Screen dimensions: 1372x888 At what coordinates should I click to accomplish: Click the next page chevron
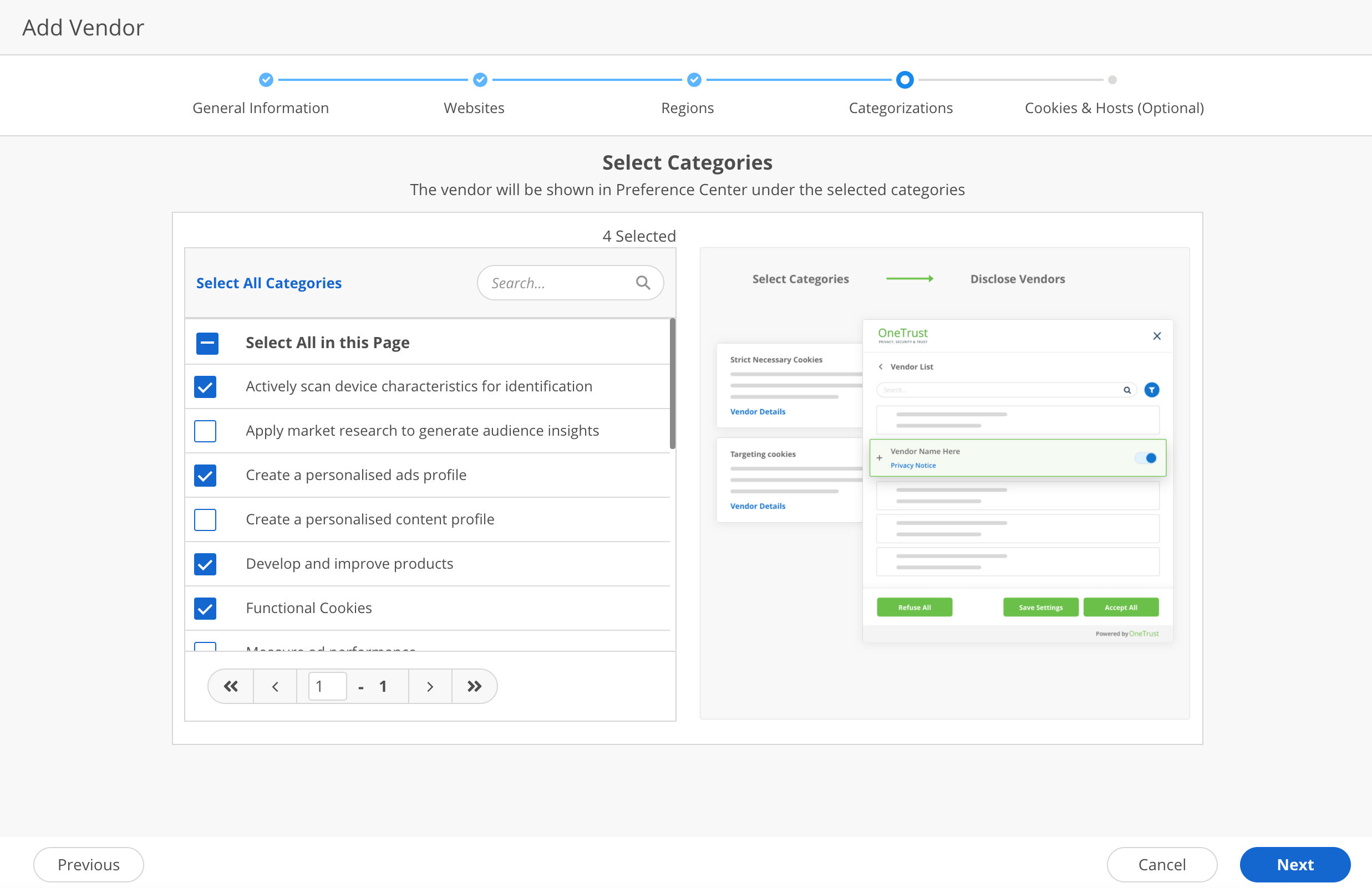coord(430,686)
